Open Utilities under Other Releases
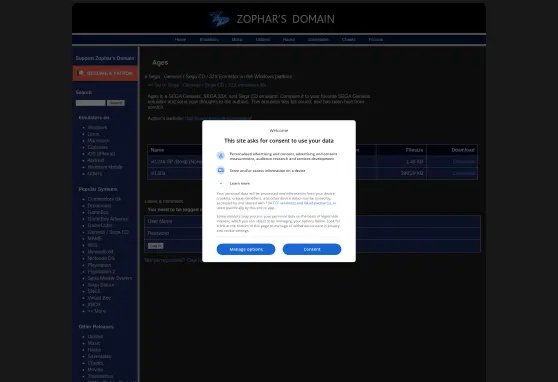 click(95, 336)
